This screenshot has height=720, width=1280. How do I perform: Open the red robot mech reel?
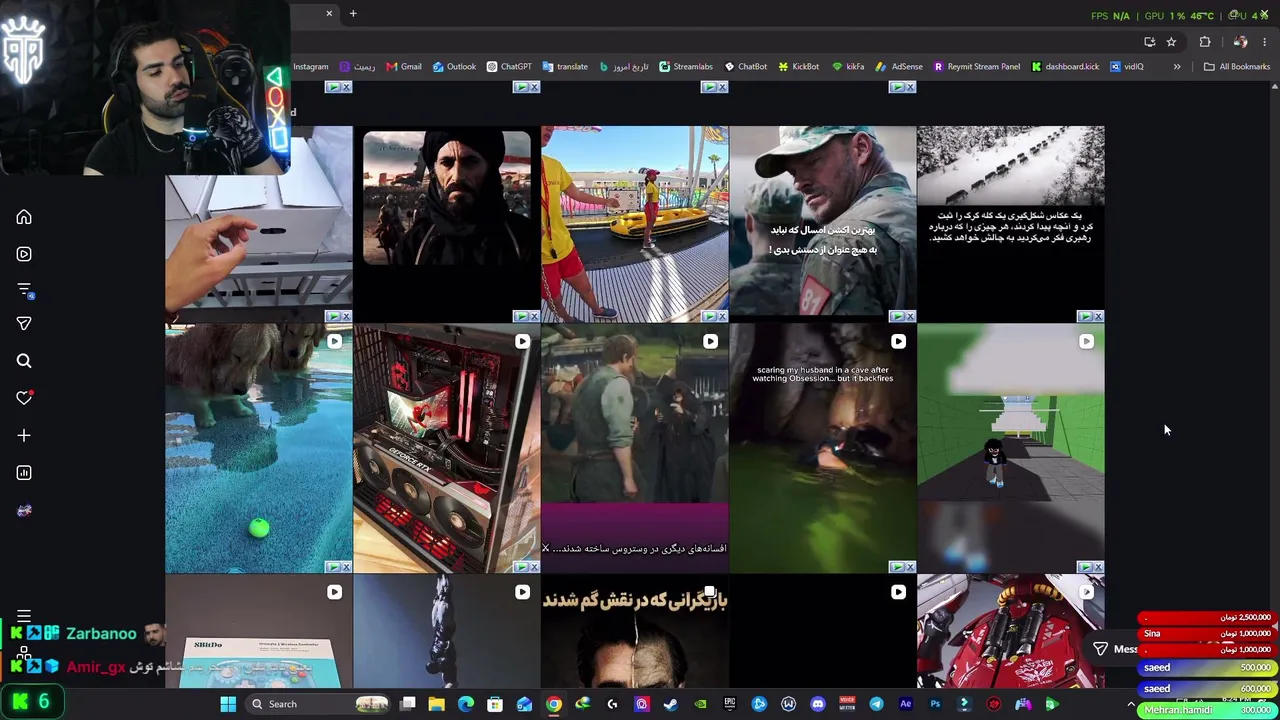tap(1011, 632)
